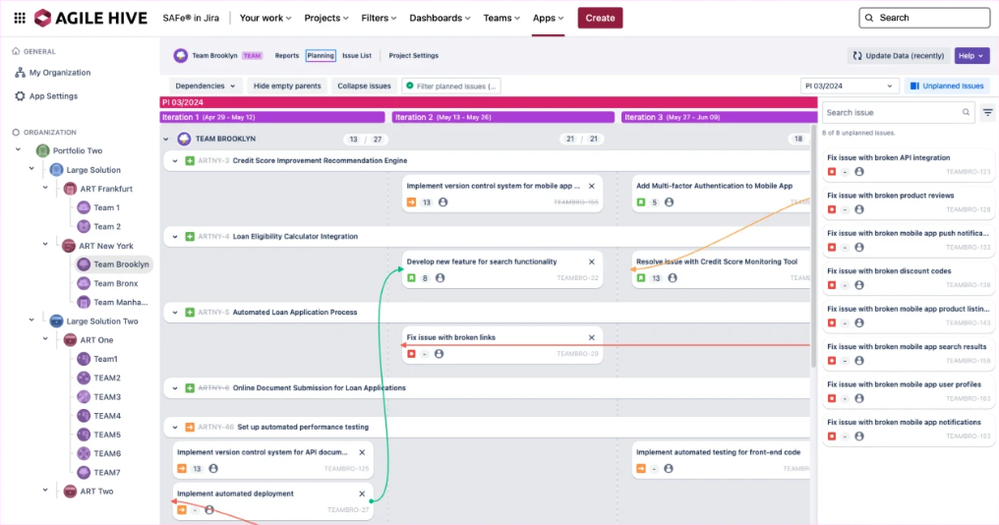This screenshot has height=525, width=999.
Task: Remove 'Develop new feature for search functionality' card with X
Action: tap(592, 262)
